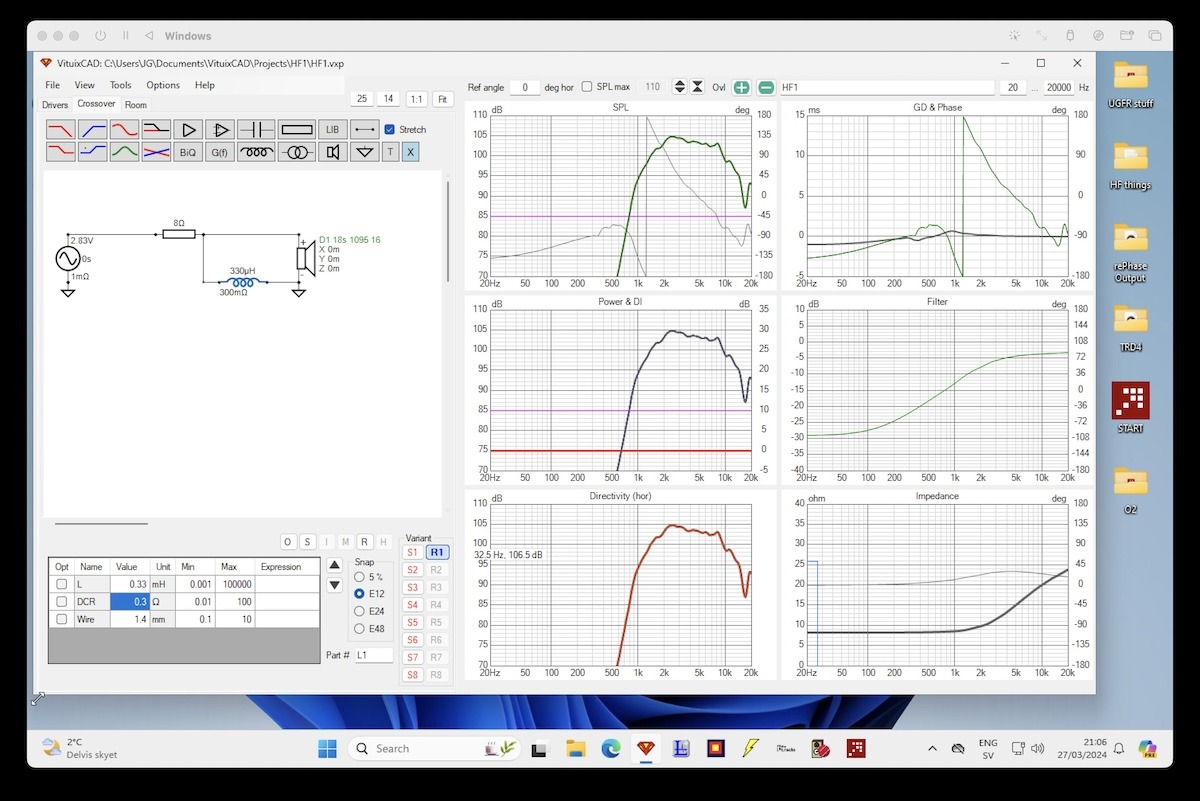Image resolution: width=1200 pixels, height=801 pixels.
Task: Insert a BiQ biquad block
Action: (x=187, y=152)
